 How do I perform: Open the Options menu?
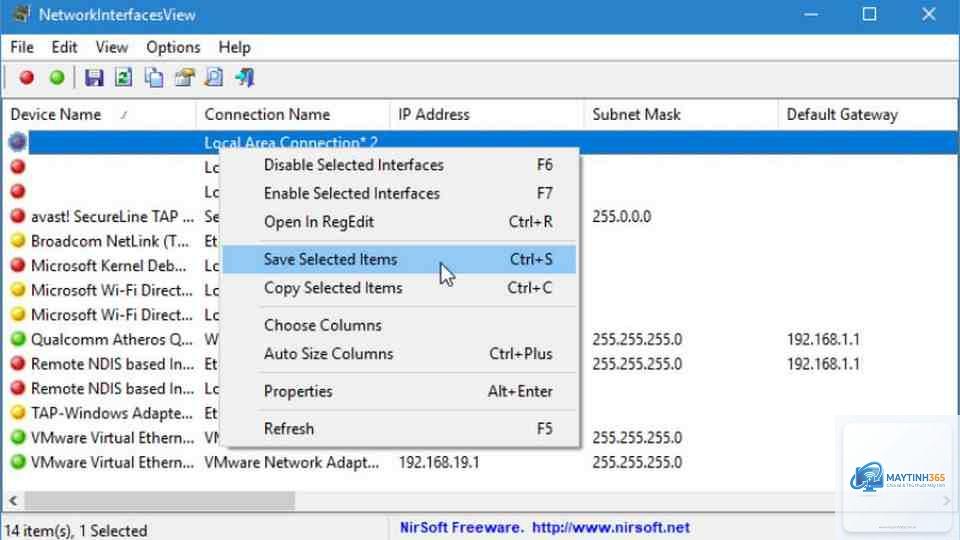[173, 47]
